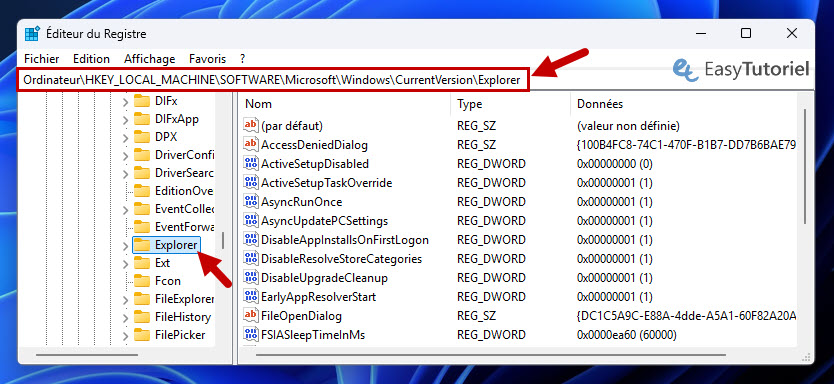Click the AsyncRunOnce DWORD icon

(251, 202)
